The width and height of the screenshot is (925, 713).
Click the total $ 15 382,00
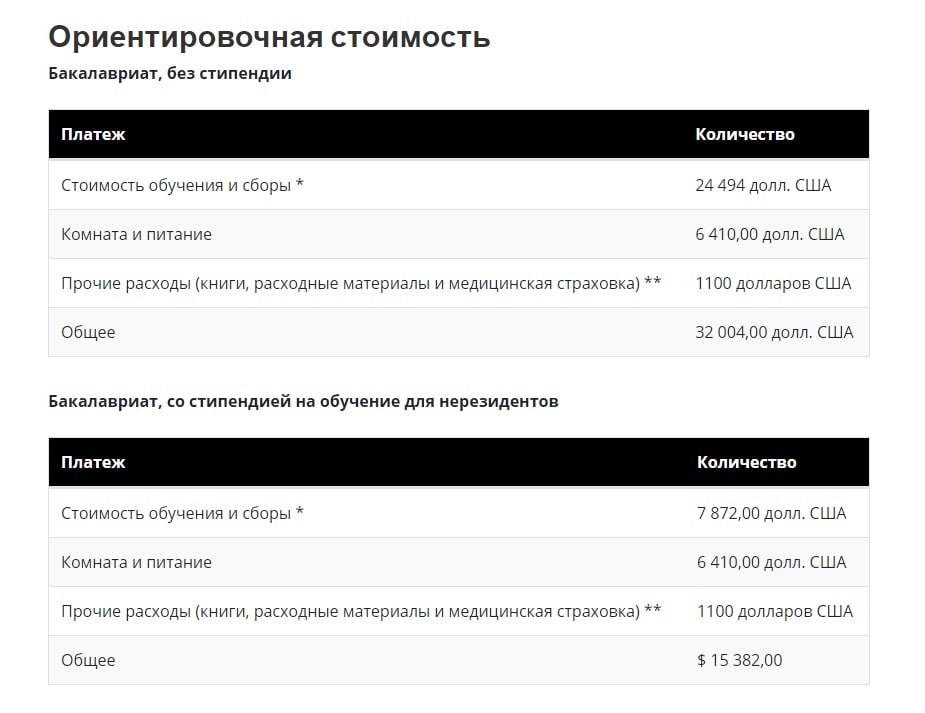(739, 660)
